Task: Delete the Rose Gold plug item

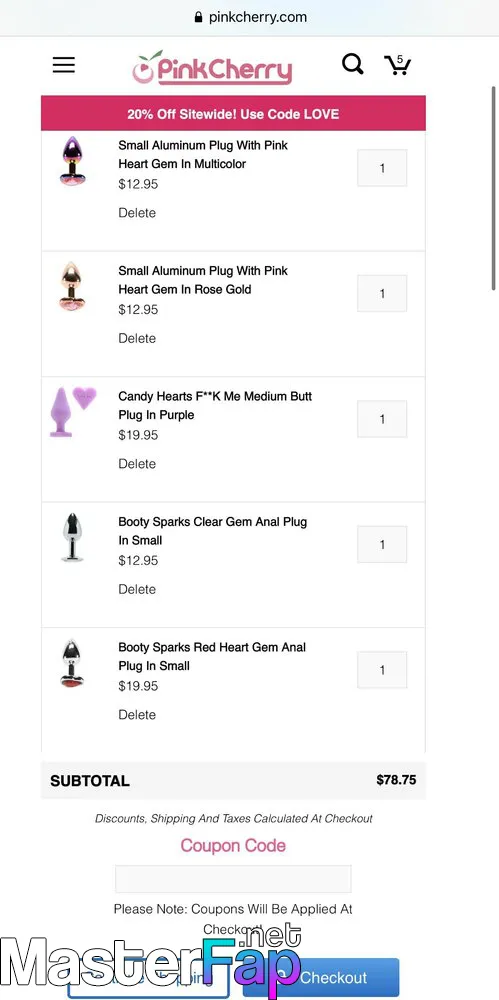Action: pos(137,339)
